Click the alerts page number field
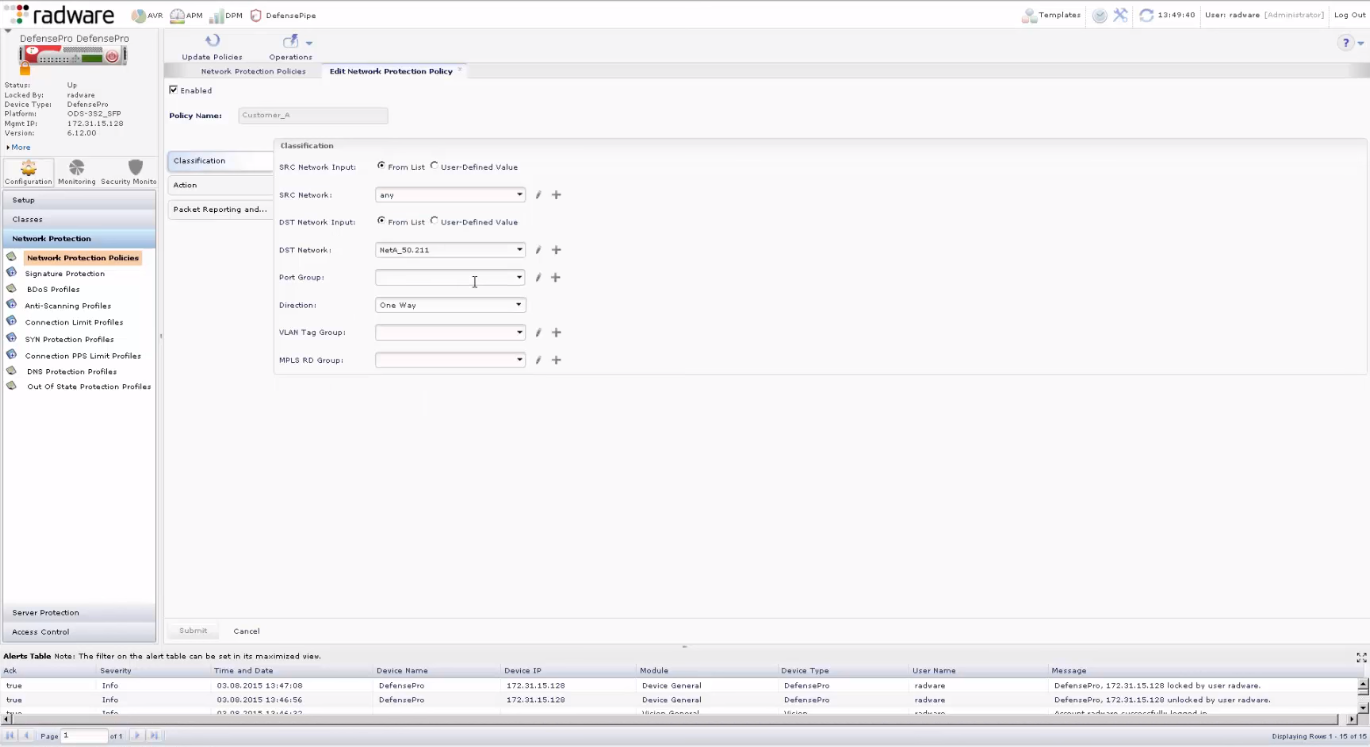The height and width of the screenshot is (747, 1370). point(84,736)
